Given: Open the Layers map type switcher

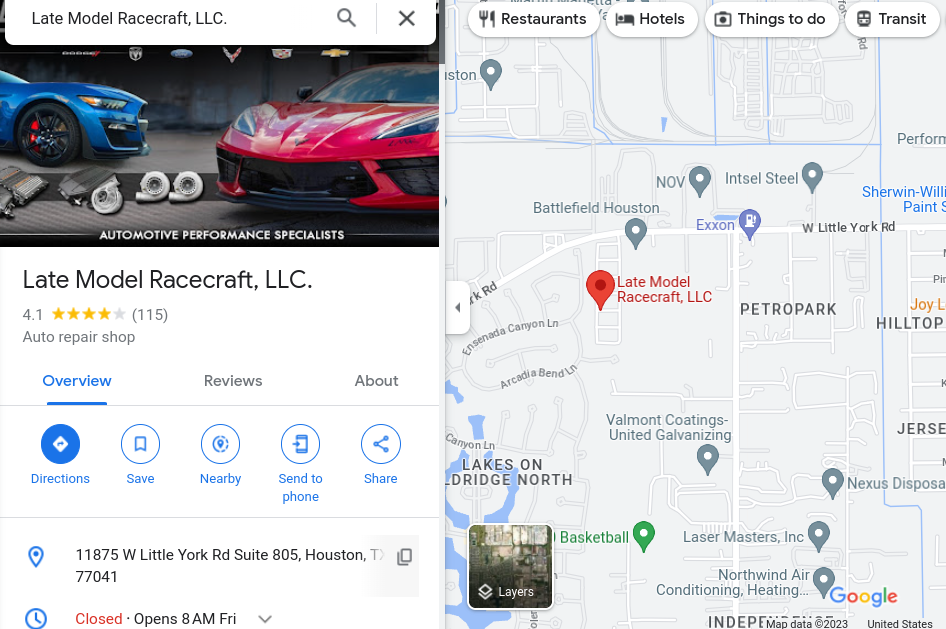Looking at the screenshot, I should (x=510, y=567).
